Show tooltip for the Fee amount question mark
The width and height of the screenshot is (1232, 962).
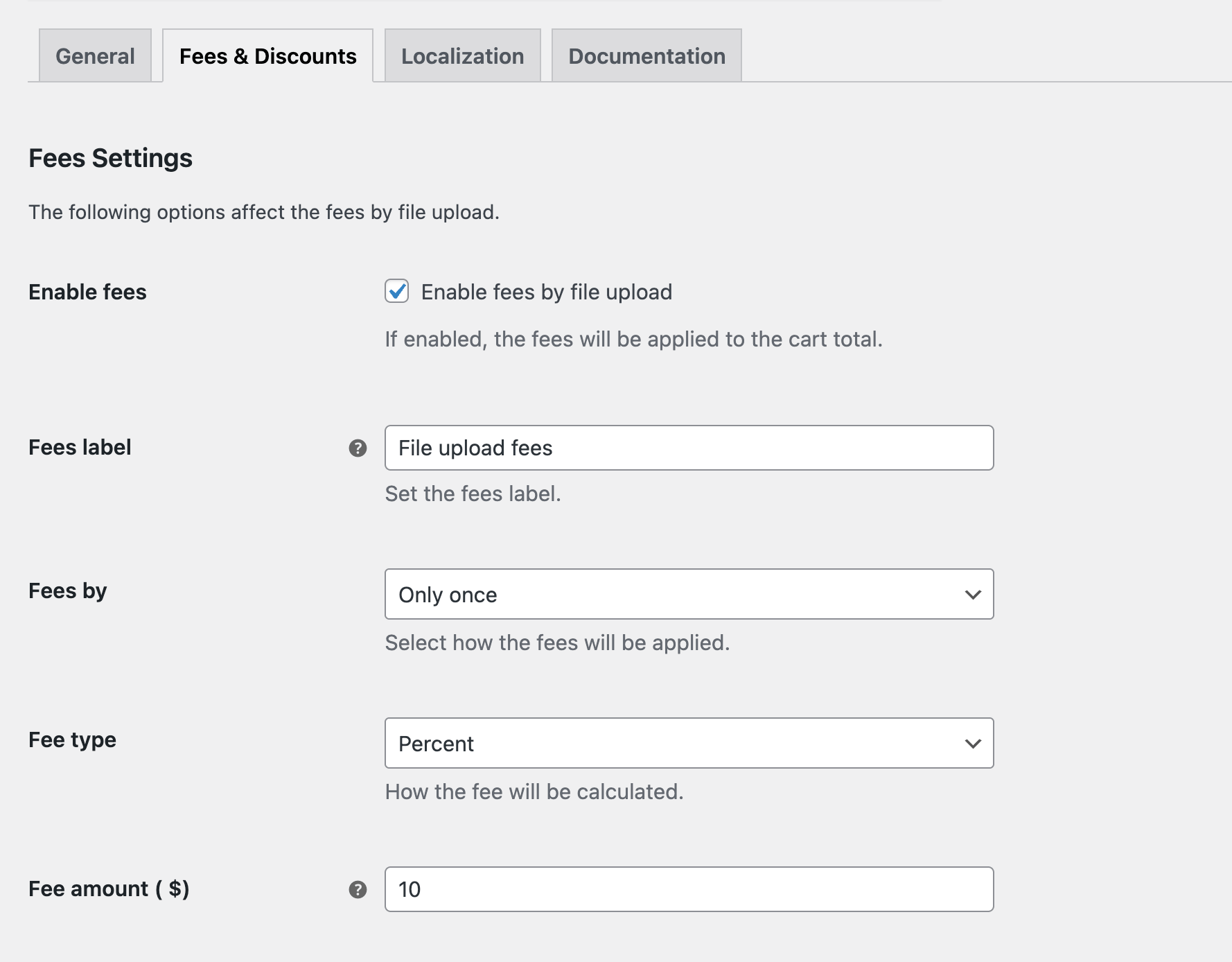[x=357, y=889]
